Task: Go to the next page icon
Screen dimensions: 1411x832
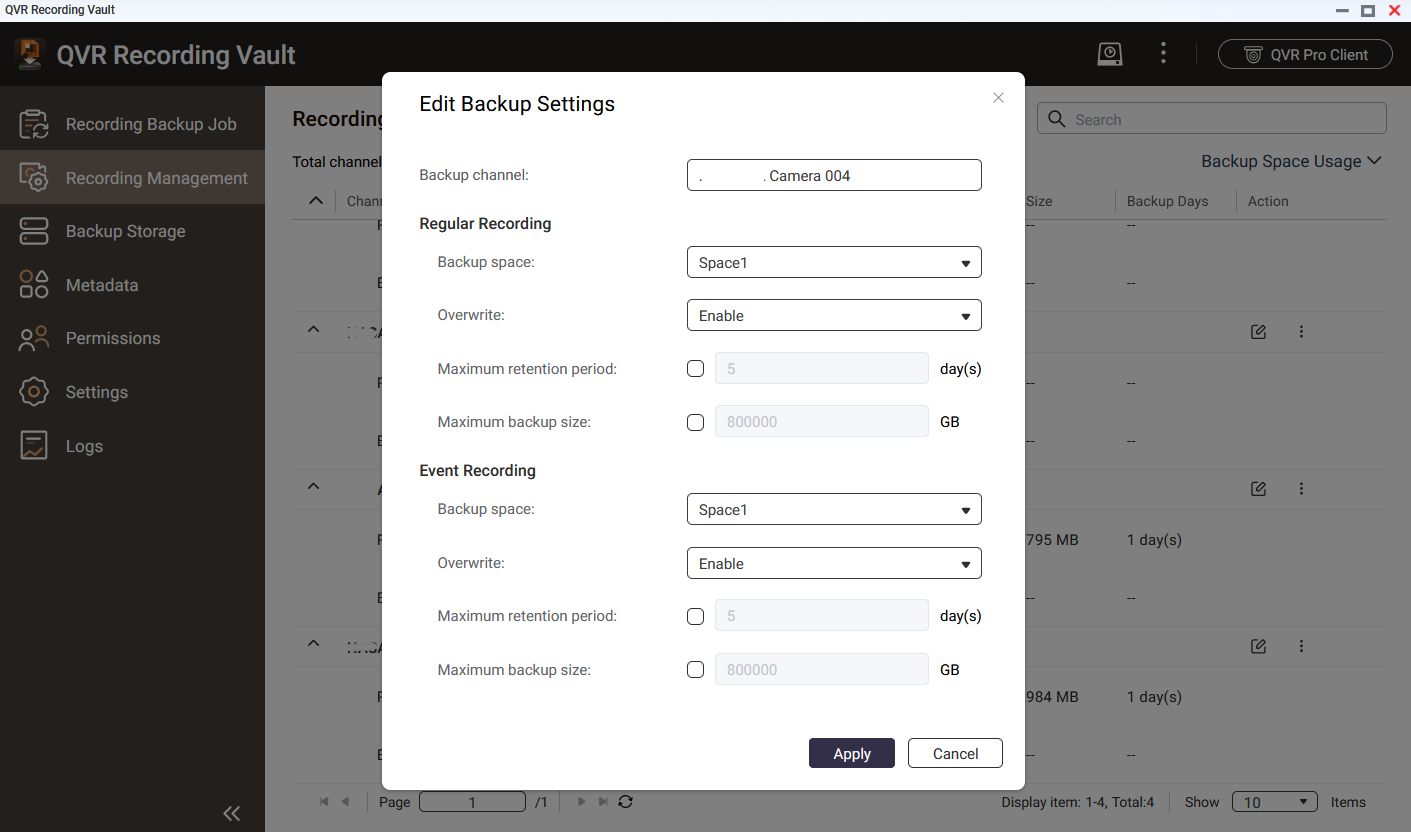Action: (x=581, y=802)
